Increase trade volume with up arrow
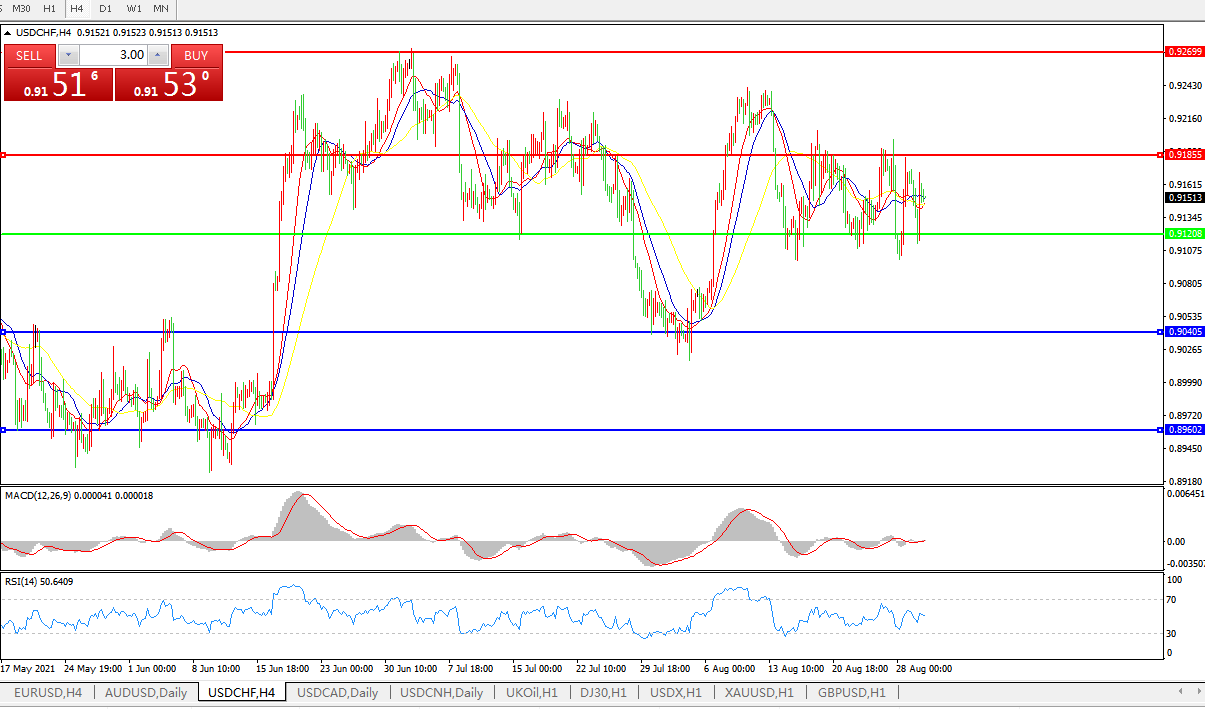The width and height of the screenshot is (1205, 709). pos(157,55)
